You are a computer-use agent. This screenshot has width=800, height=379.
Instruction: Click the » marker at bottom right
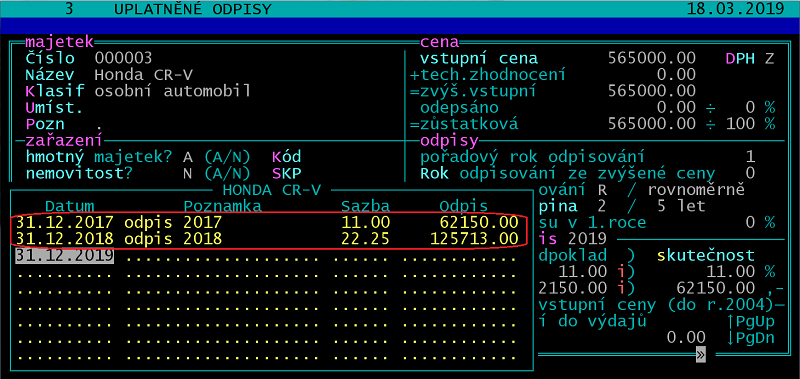pyautogui.click(x=701, y=354)
